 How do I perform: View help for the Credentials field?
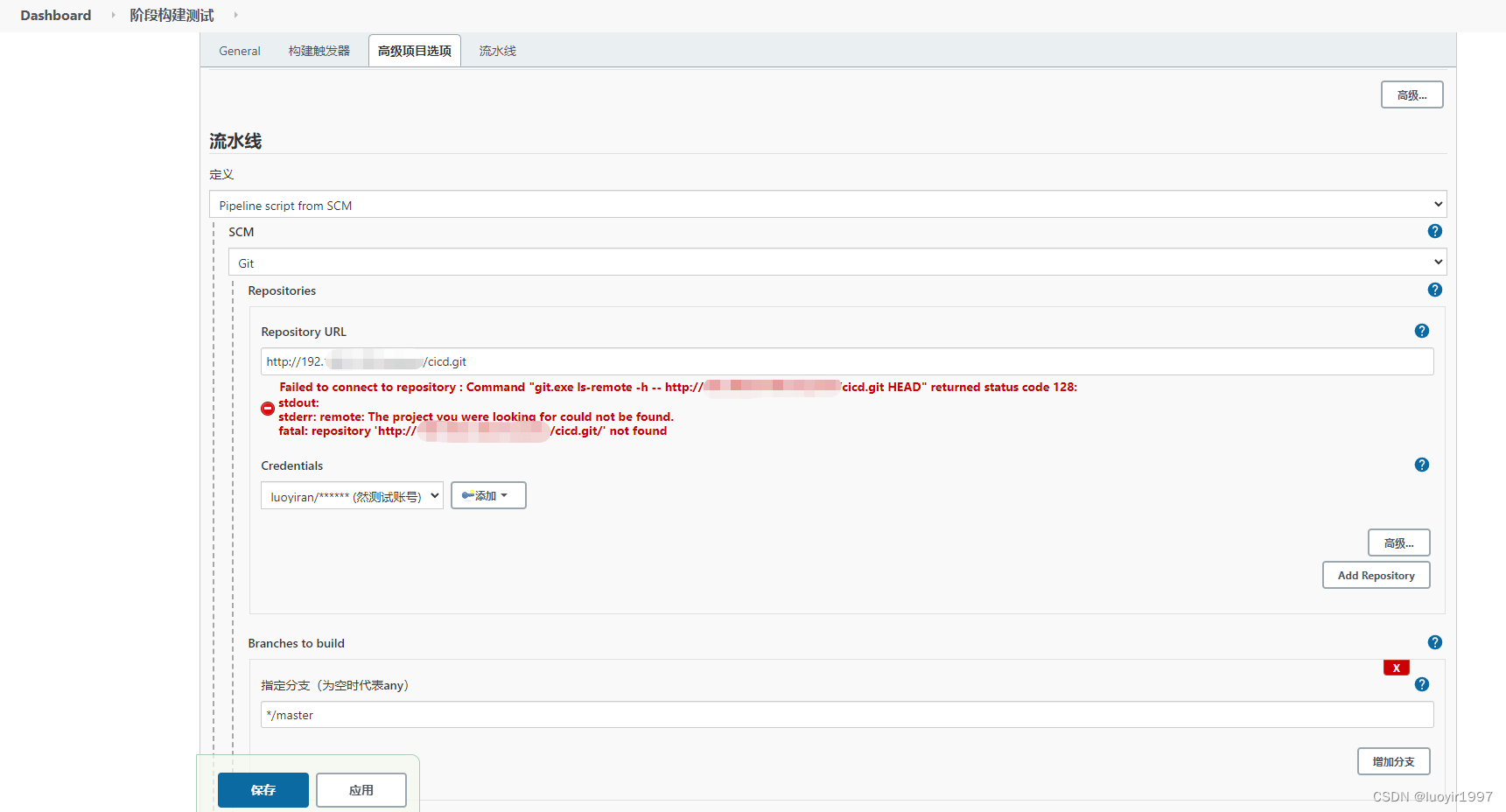(x=1422, y=465)
